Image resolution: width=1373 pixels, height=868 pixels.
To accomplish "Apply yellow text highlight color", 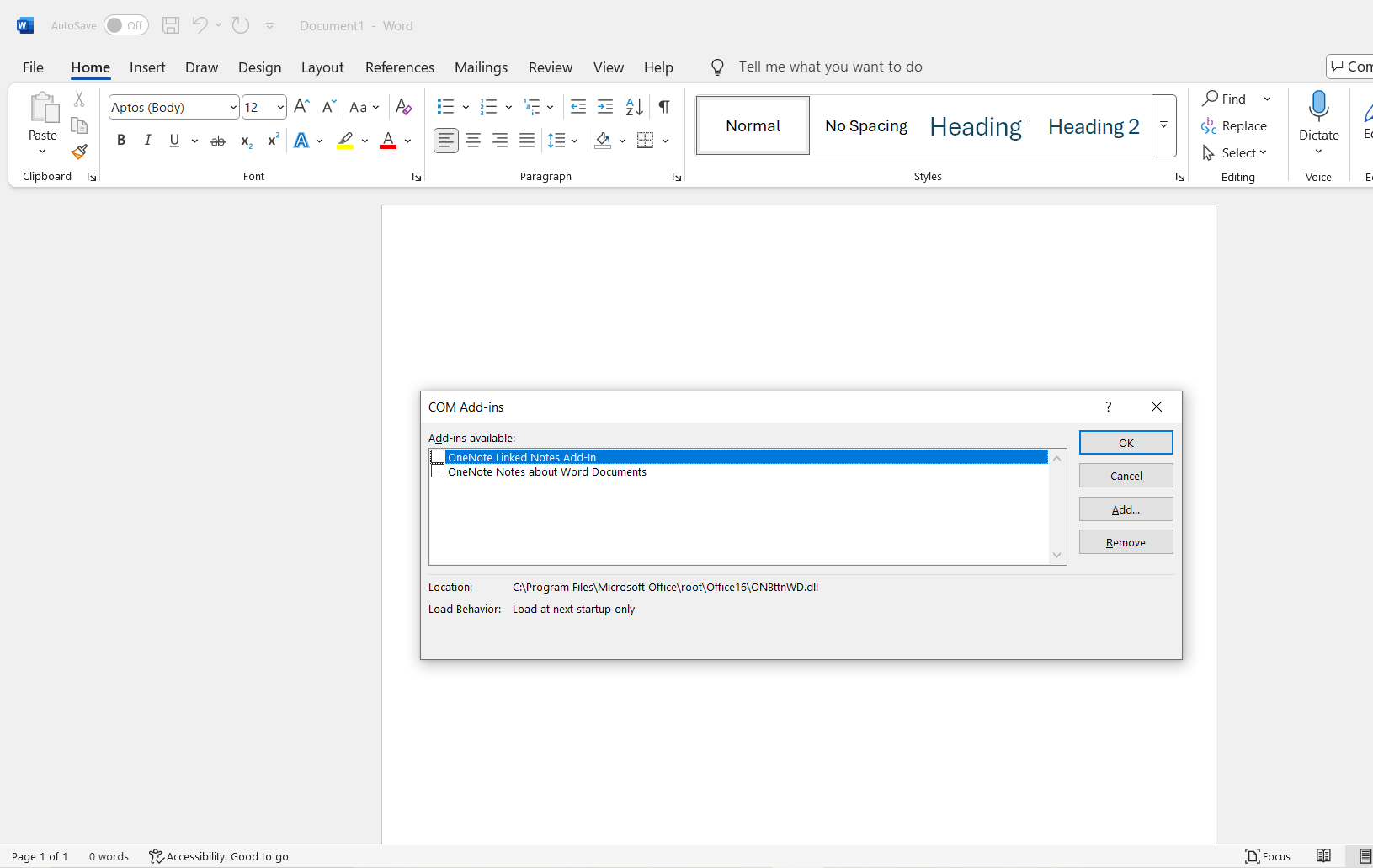I will pyautogui.click(x=345, y=141).
